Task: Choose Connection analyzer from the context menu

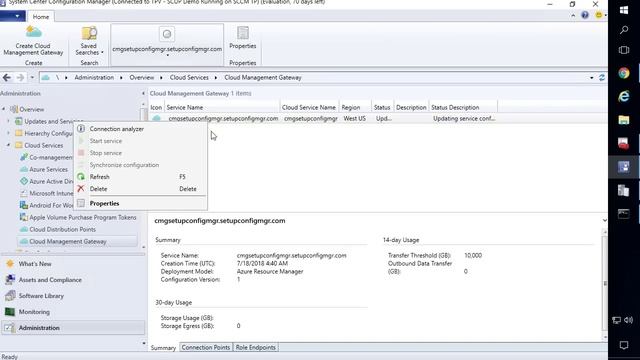Action: pyautogui.click(x=117, y=129)
